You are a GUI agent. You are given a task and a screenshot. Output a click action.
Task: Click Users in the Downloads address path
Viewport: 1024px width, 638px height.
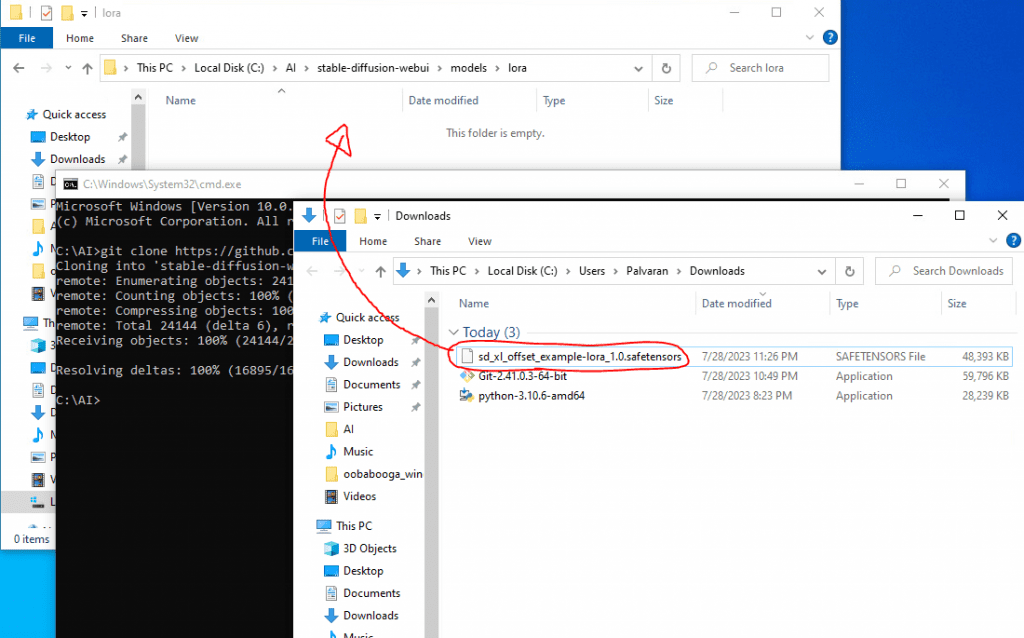tap(592, 271)
